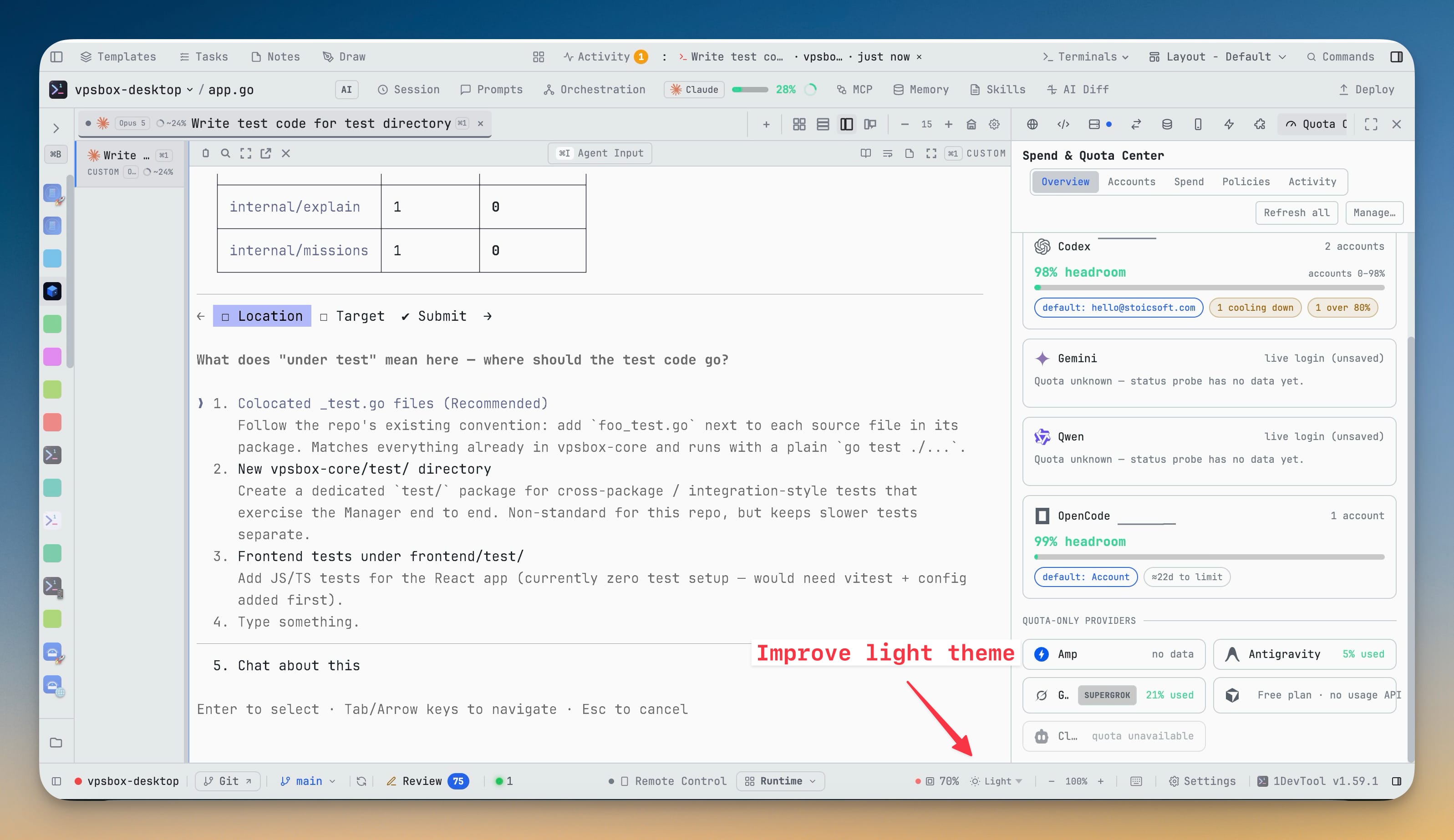Click the OpenCode headroom progress bar

[1209, 557]
